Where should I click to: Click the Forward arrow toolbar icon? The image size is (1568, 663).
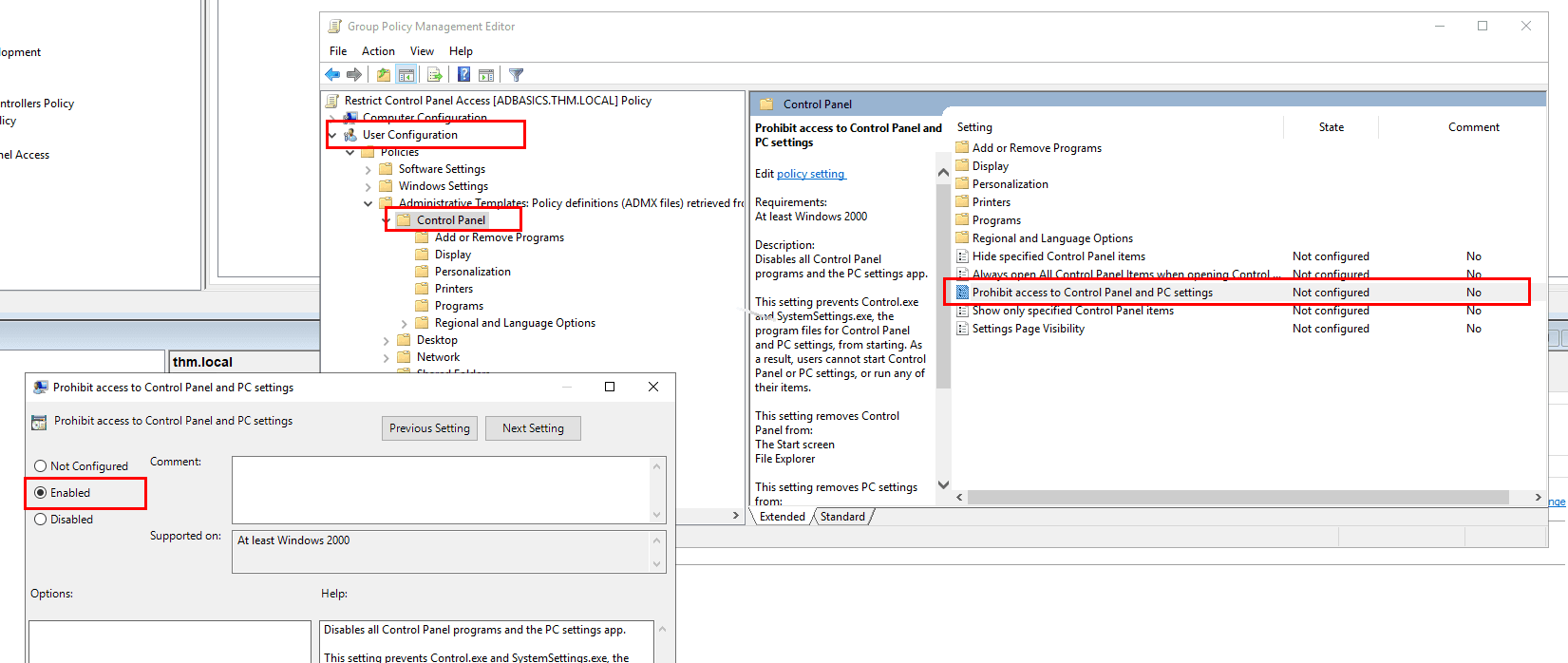354,75
